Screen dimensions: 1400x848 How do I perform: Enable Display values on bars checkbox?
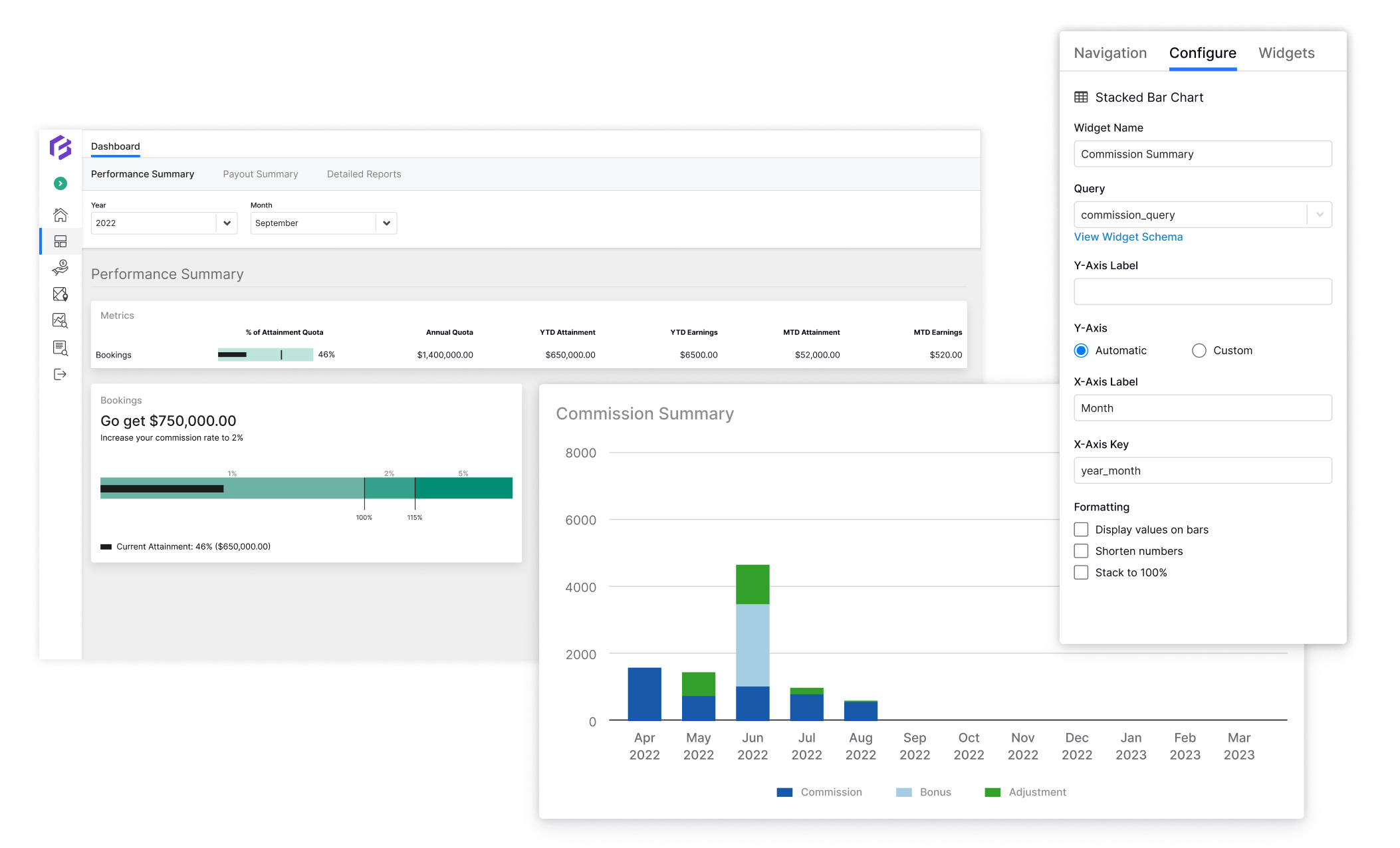point(1081,530)
